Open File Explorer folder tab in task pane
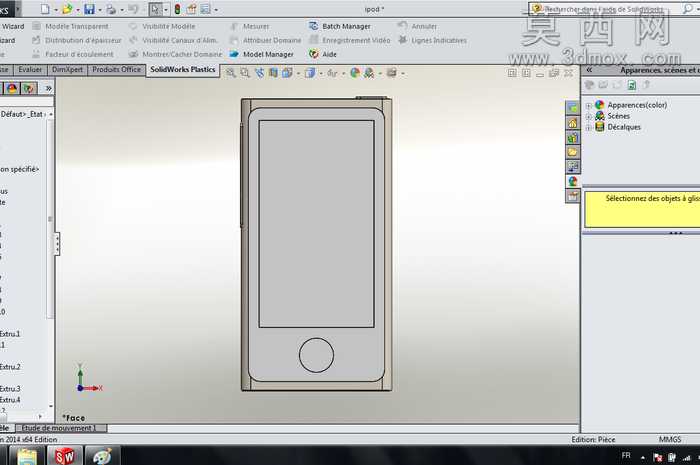The width and height of the screenshot is (700, 465). click(573, 152)
